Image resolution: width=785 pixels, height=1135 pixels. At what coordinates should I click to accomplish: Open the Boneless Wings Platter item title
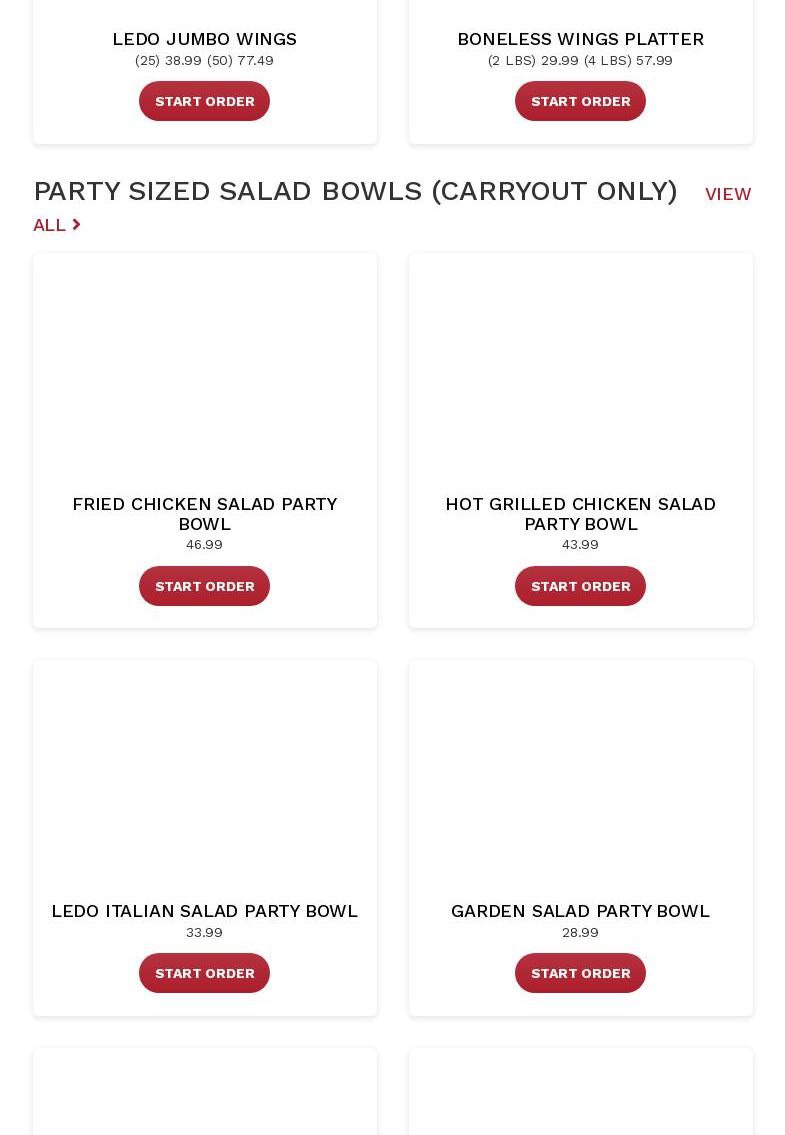click(580, 39)
